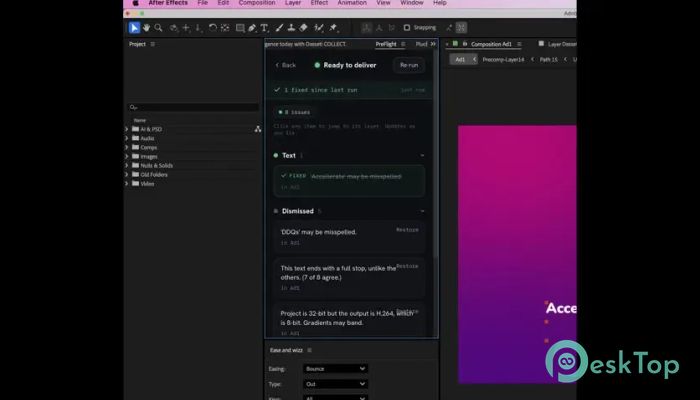Screen dimensions: 700x400
Task: Open the Animation menu
Action: pyautogui.click(x=352, y=3)
